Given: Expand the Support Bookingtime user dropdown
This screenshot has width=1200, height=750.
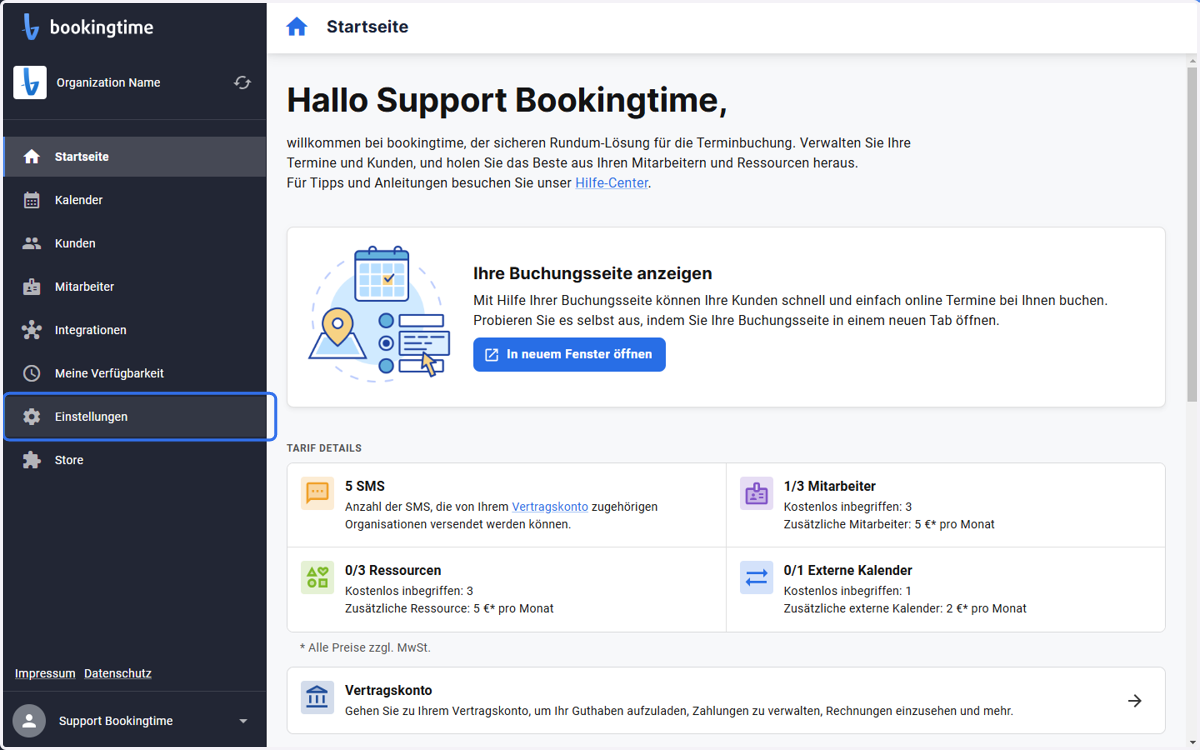Looking at the screenshot, I should [243, 721].
